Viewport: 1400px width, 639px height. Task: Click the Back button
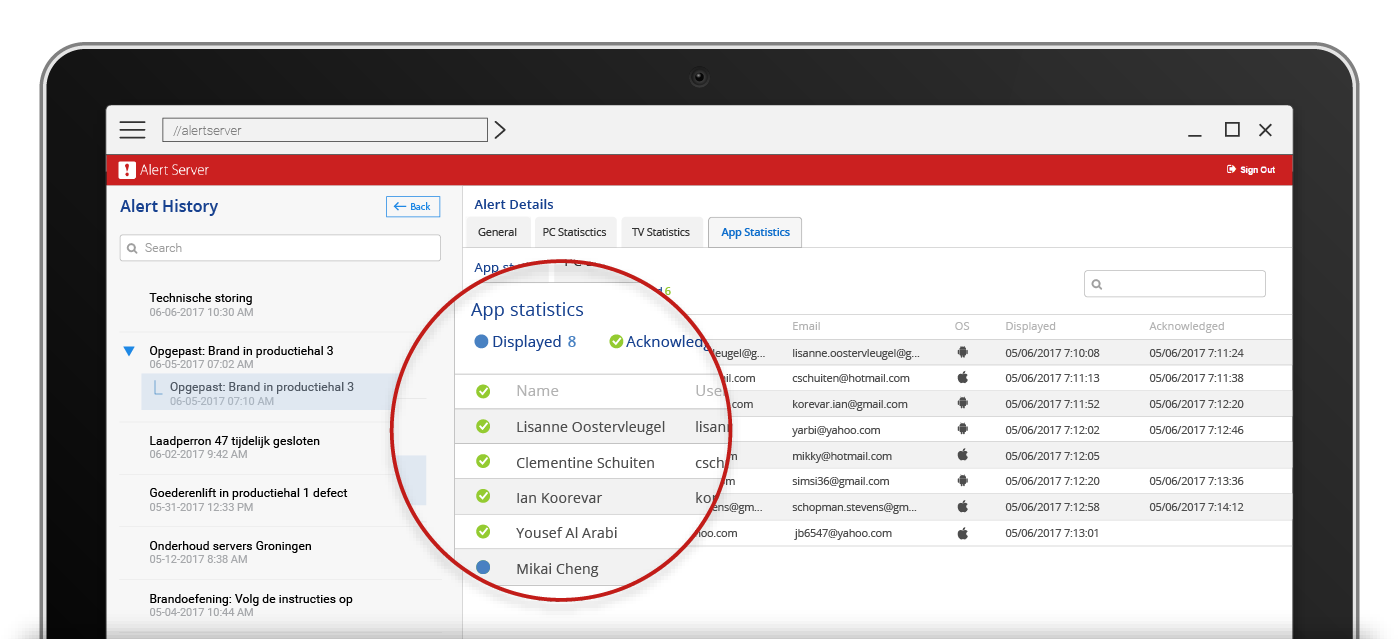[x=412, y=207]
